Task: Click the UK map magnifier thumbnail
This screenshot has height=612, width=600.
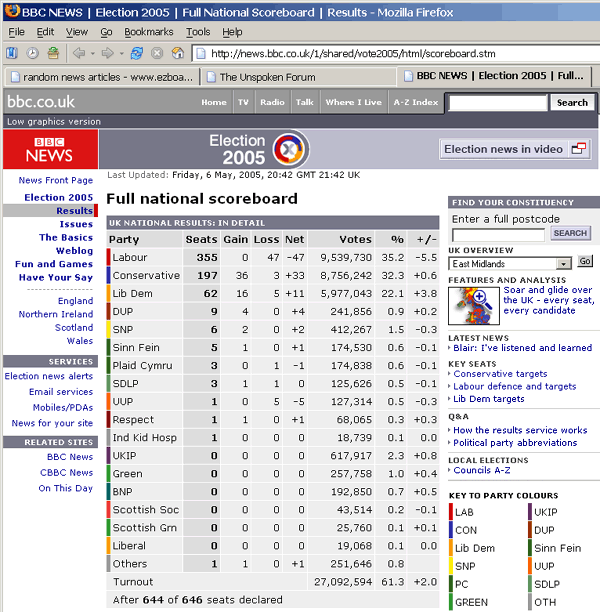Action: point(474,306)
